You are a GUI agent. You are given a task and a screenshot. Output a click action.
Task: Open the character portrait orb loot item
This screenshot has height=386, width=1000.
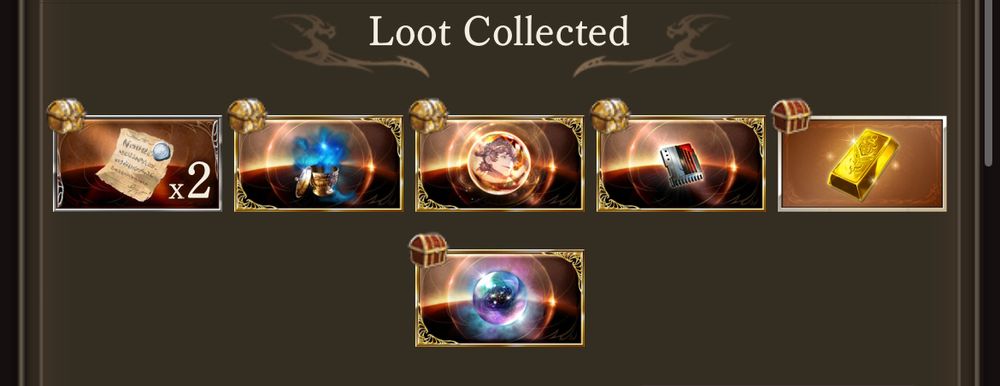point(499,163)
